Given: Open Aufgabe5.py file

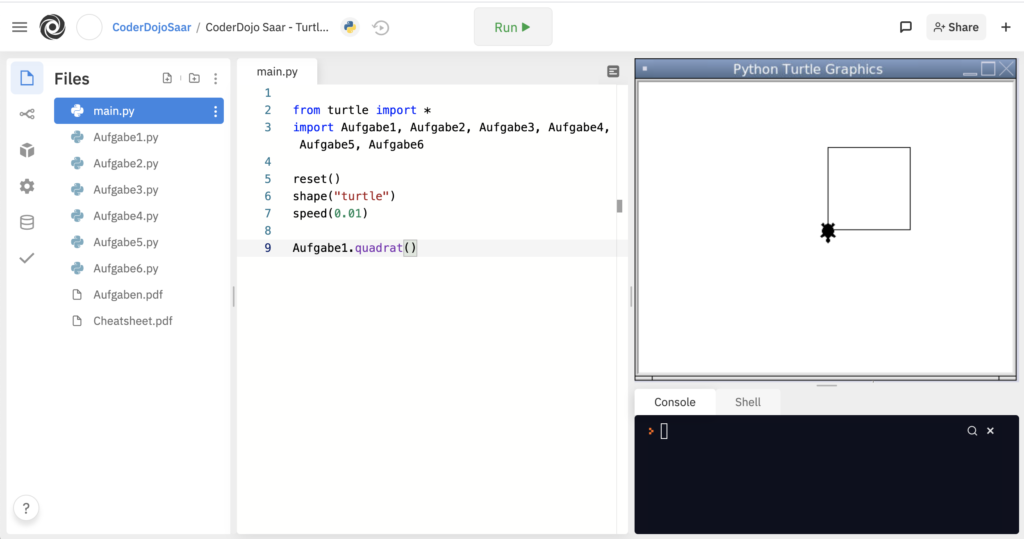Looking at the screenshot, I should tap(125, 242).
